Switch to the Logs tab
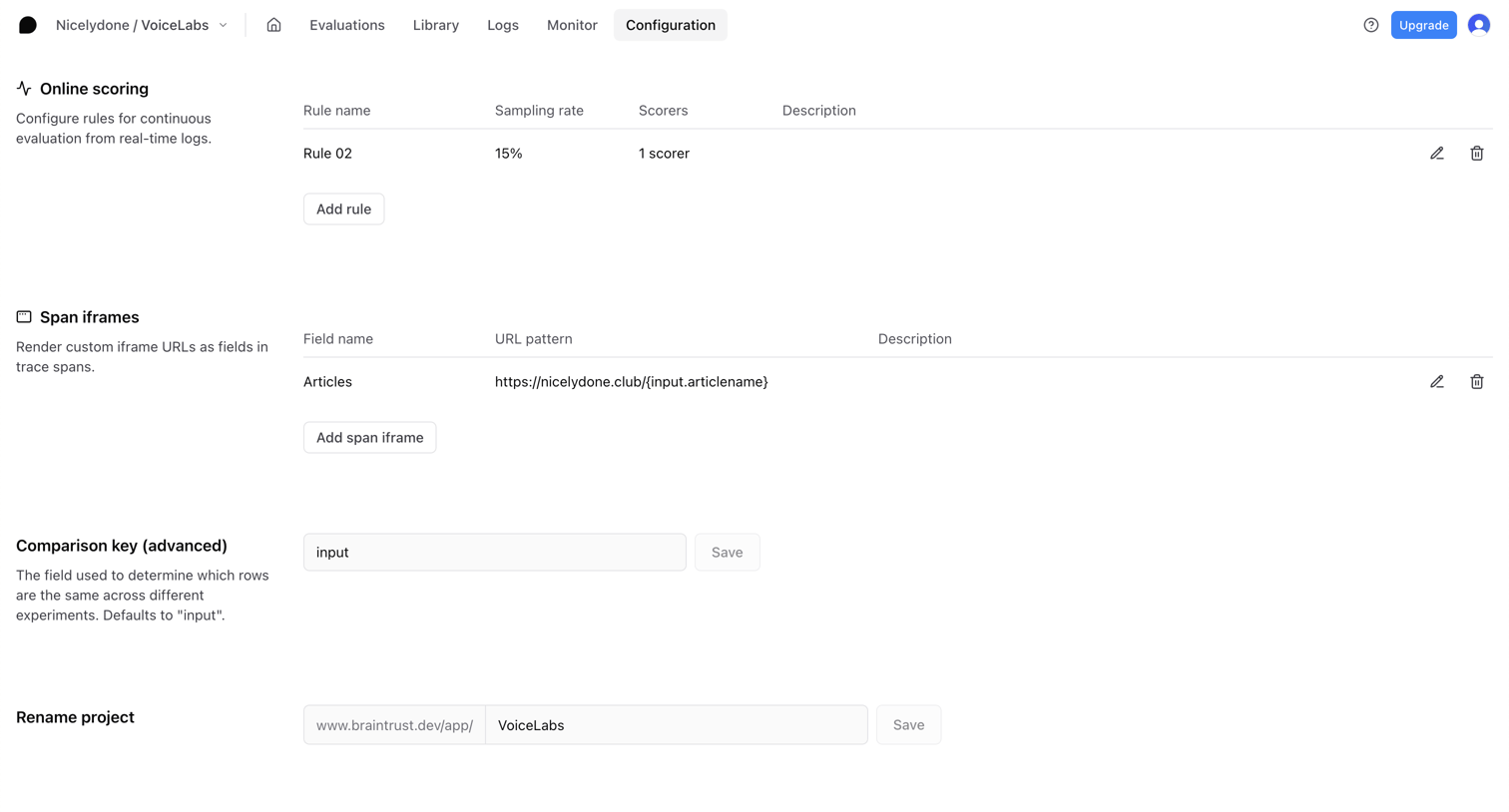 click(x=503, y=25)
